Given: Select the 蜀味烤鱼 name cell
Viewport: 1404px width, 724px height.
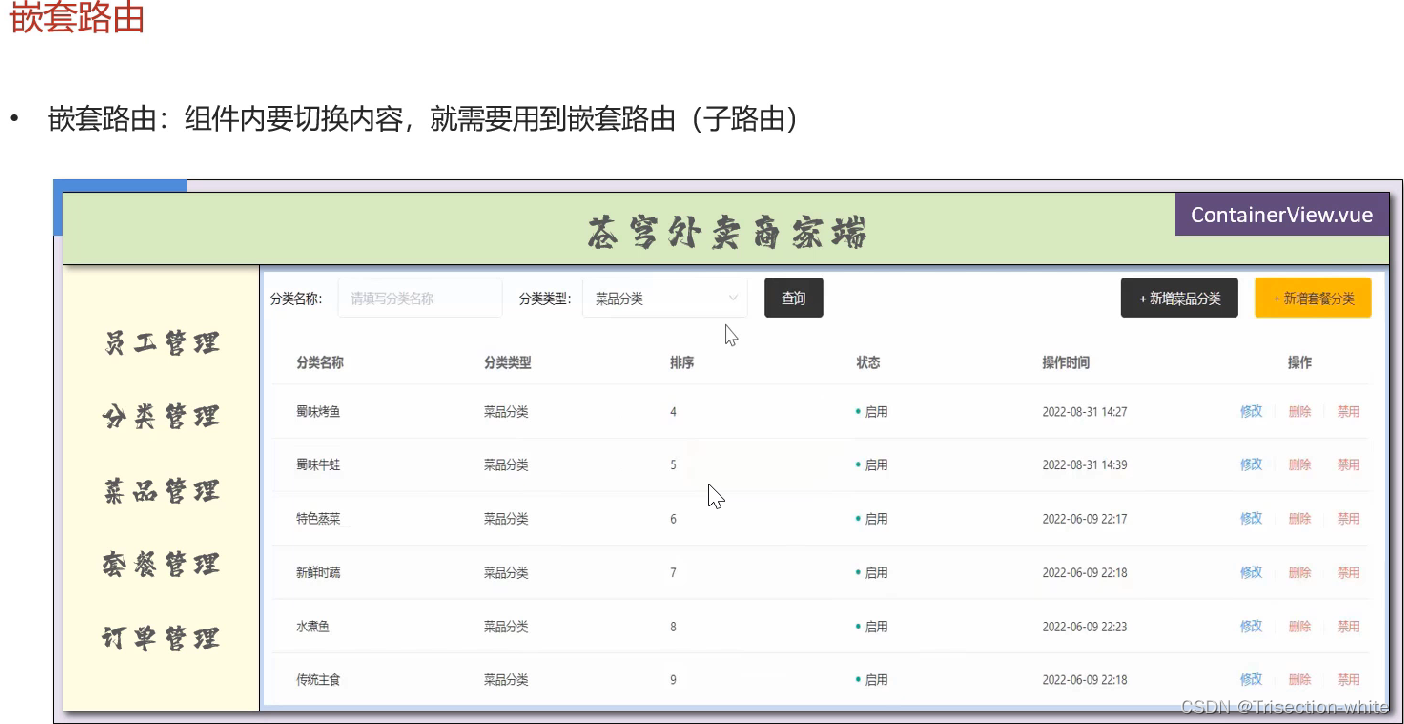Looking at the screenshot, I should tap(319, 411).
